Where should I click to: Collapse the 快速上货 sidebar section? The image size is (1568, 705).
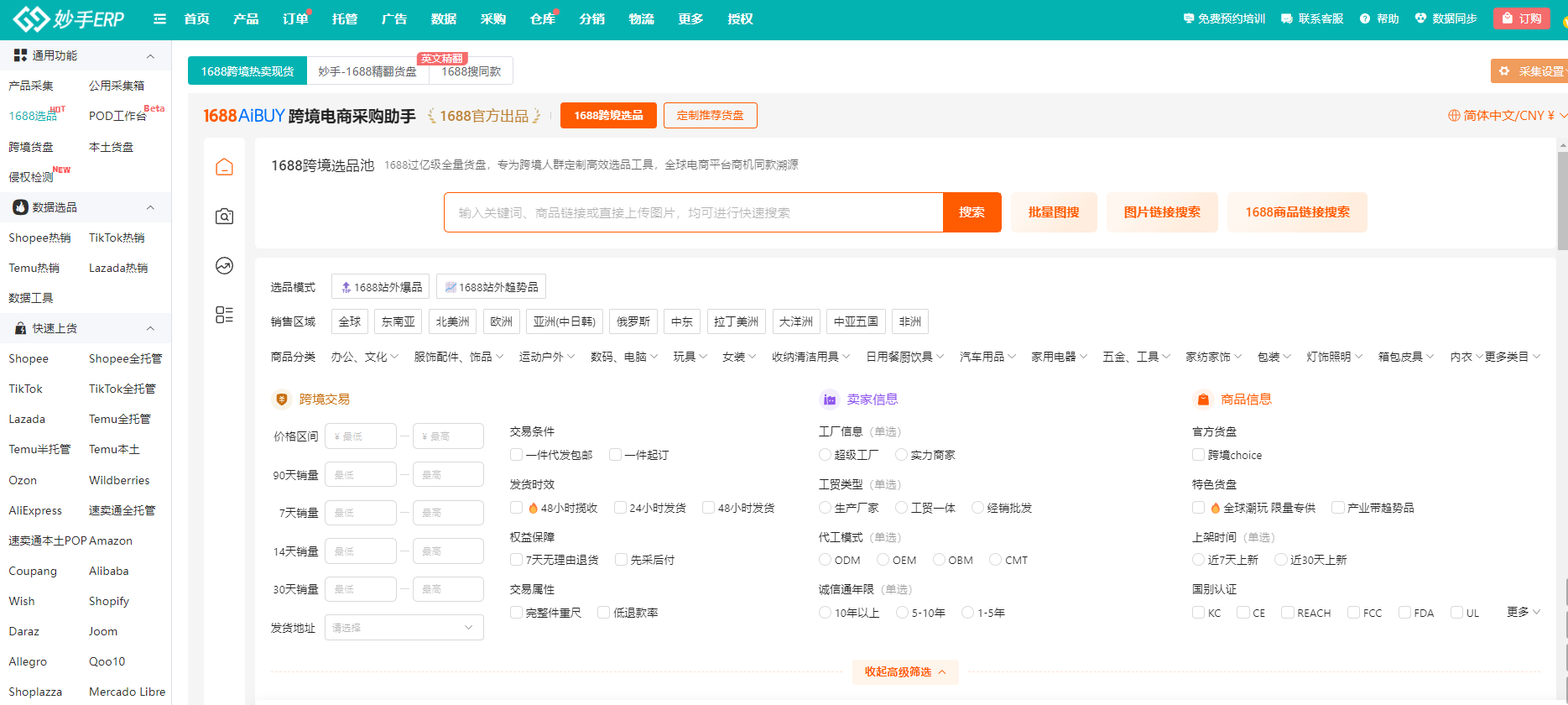click(150, 328)
